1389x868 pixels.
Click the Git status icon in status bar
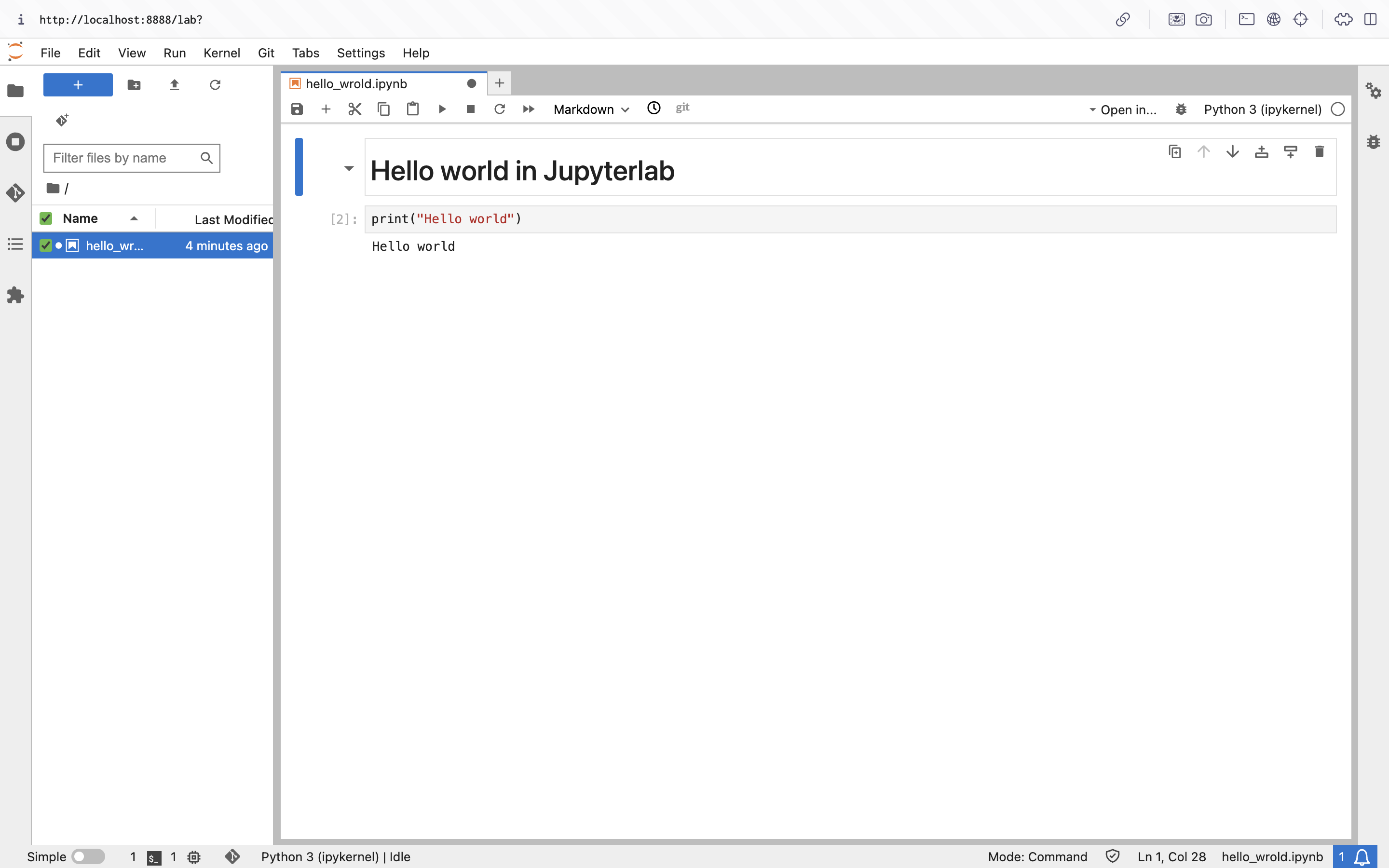(232, 856)
